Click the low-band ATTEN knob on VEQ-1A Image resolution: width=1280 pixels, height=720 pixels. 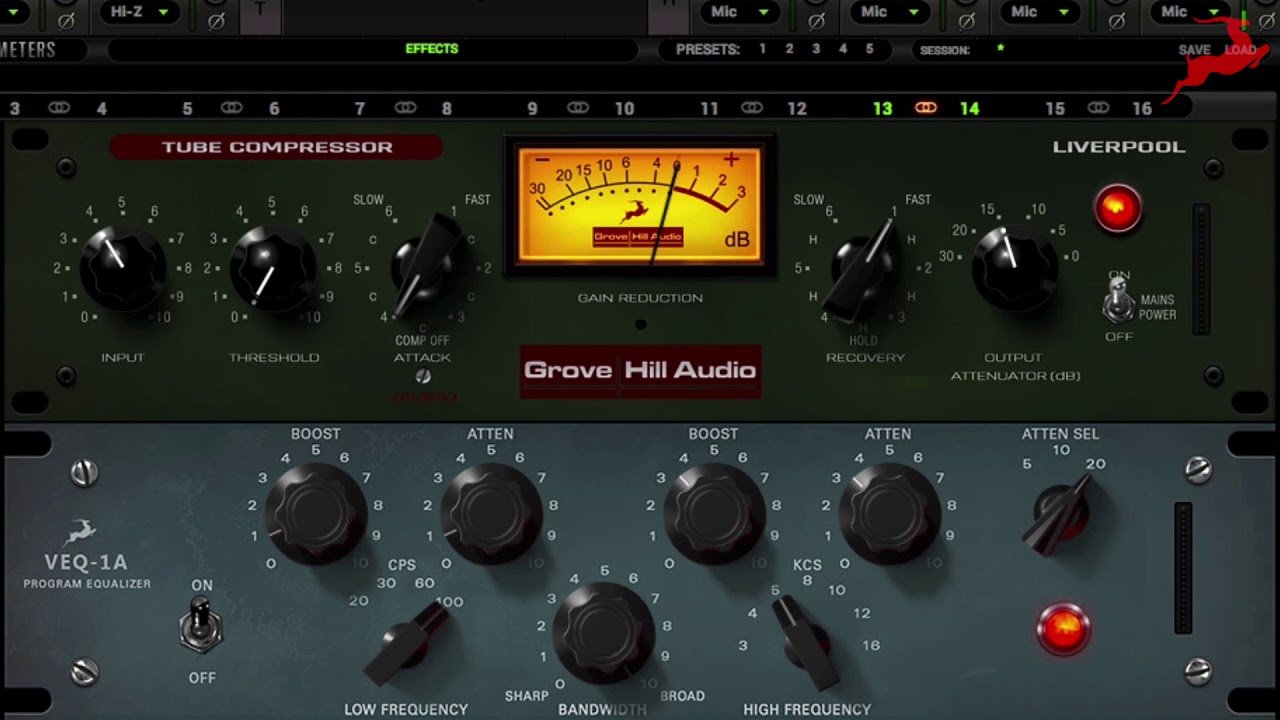click(x=491, y=513)
